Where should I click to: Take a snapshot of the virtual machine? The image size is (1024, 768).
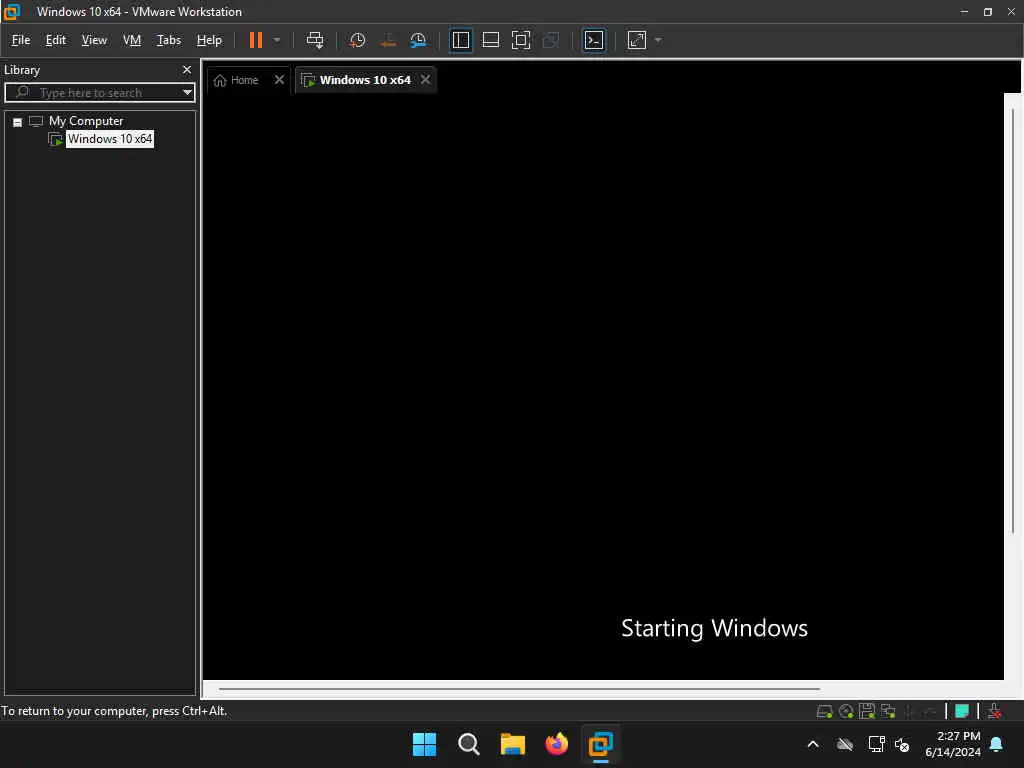coord(357,40)
